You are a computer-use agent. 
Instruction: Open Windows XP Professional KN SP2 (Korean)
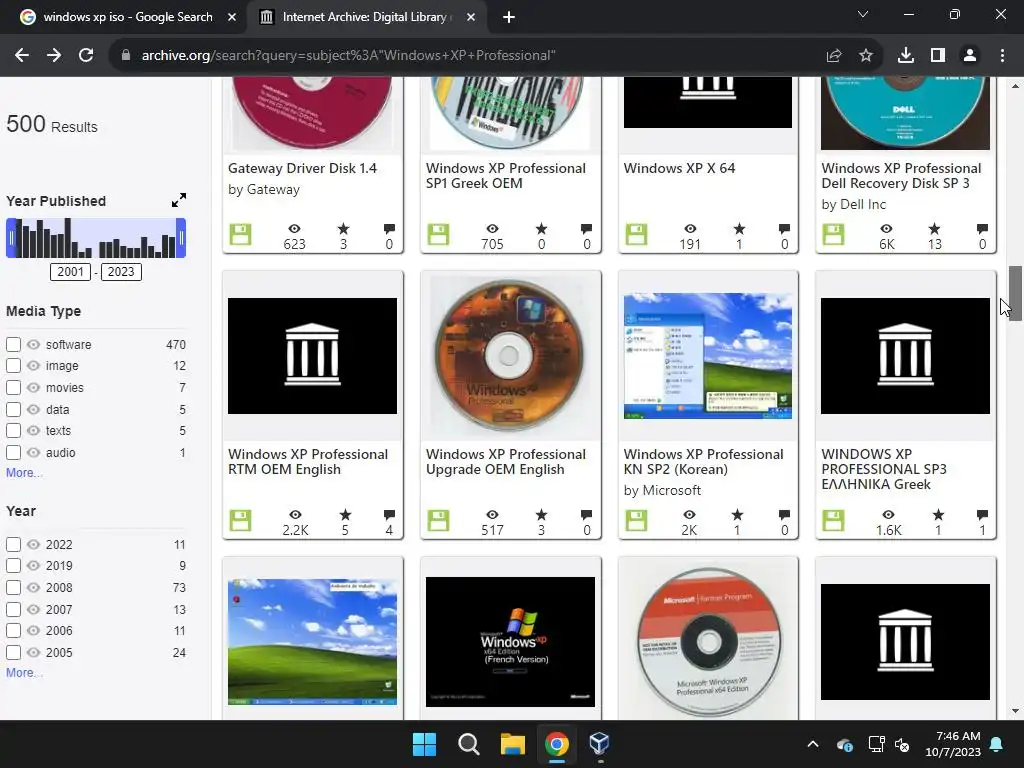pos(703,462)
